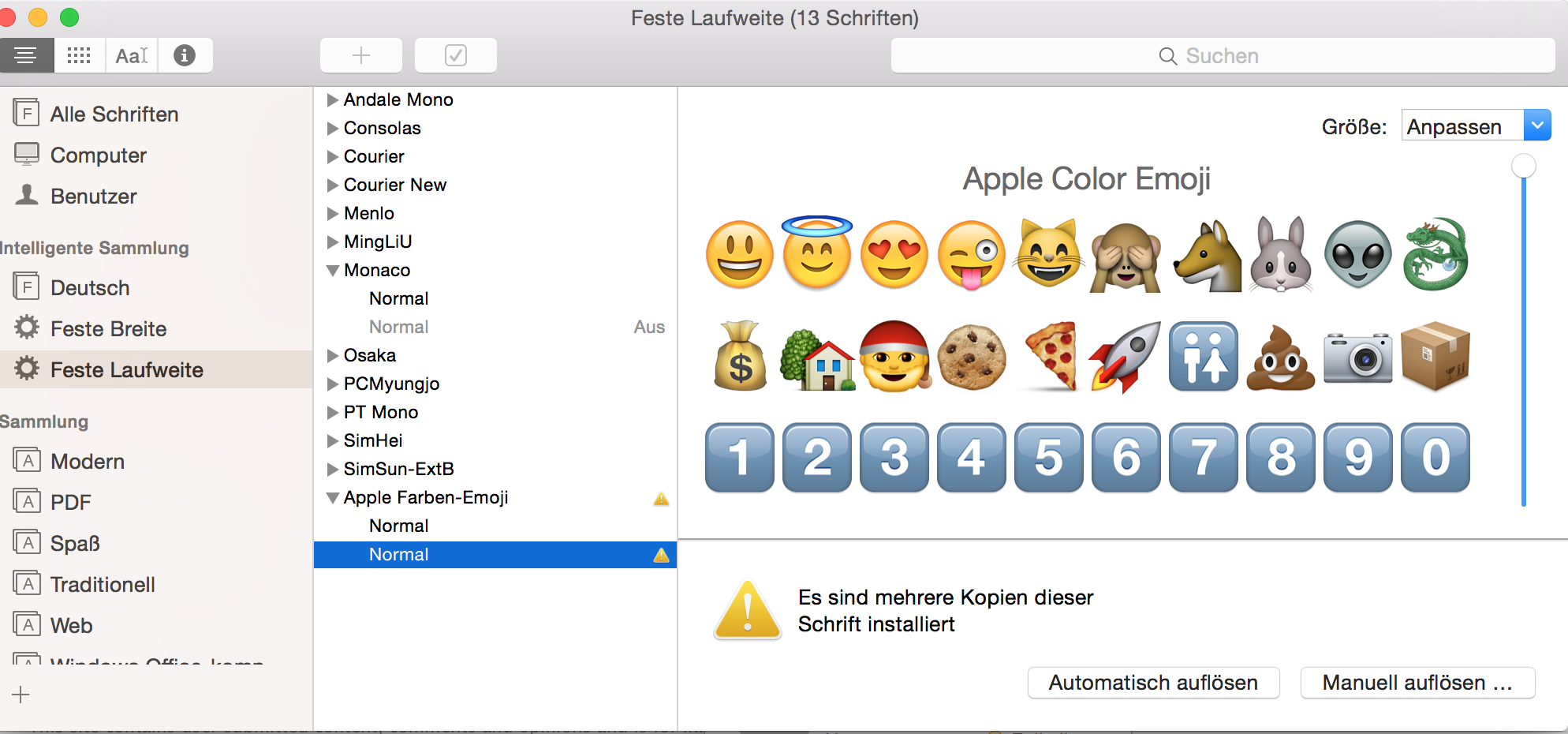The height and width of the screenshot is (734, 1568).
Task: Expand the Osaka font family
Action: (x=333, y=356)
